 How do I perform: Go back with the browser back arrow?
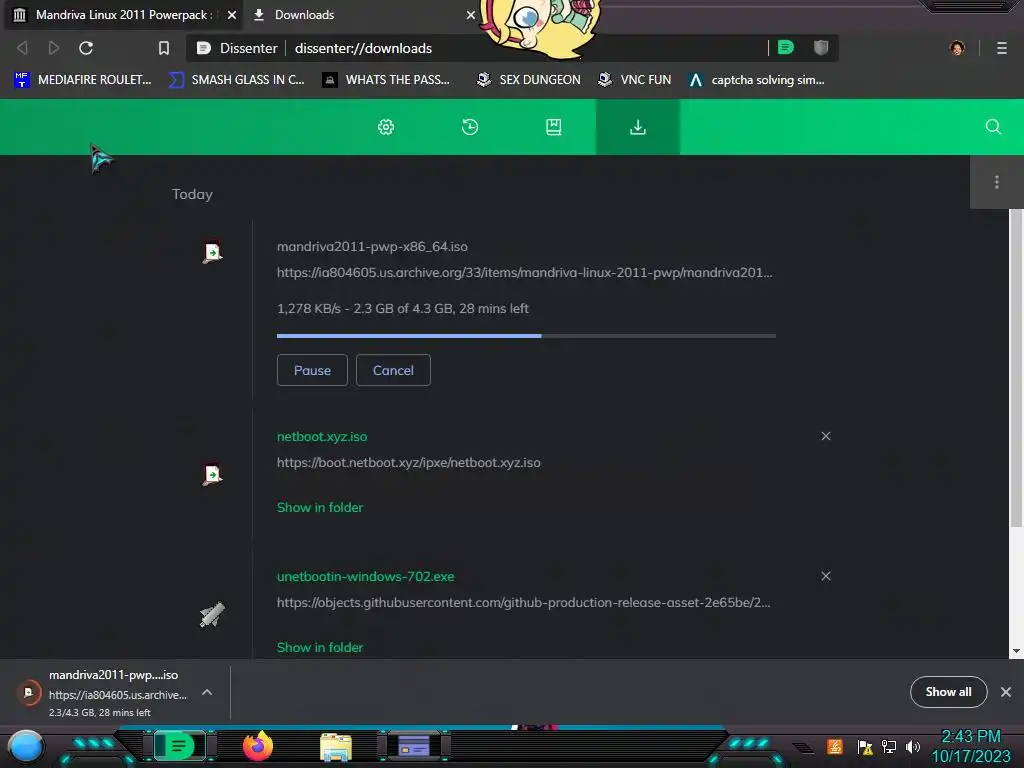pyautogui.click(x=22, y=48)
